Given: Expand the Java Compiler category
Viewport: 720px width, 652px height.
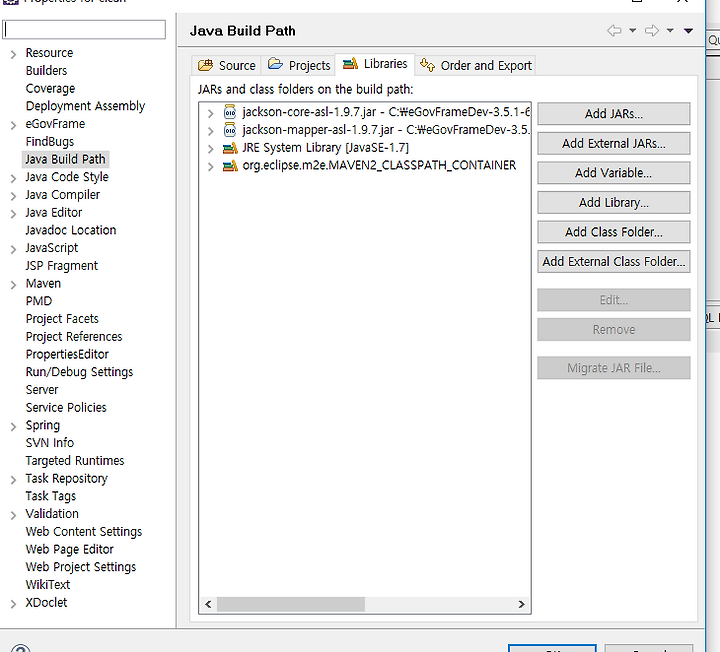Looking at the screenshot, I should (13, 196).
